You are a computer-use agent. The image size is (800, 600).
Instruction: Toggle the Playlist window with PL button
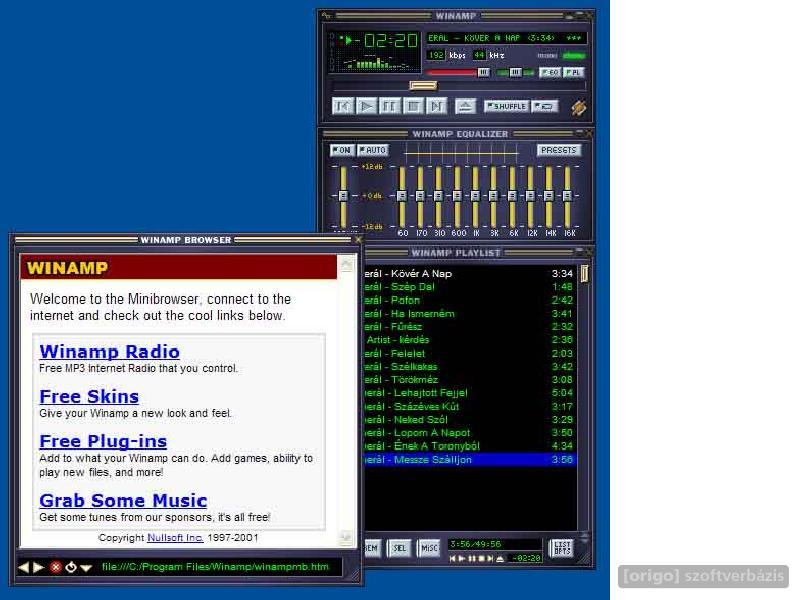click(x=573, y=72)
